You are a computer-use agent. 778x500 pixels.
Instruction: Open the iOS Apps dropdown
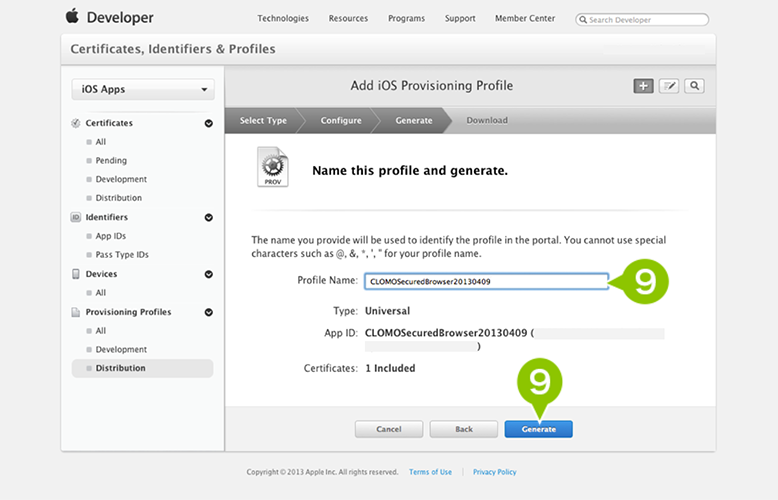[x=143, y=89]
